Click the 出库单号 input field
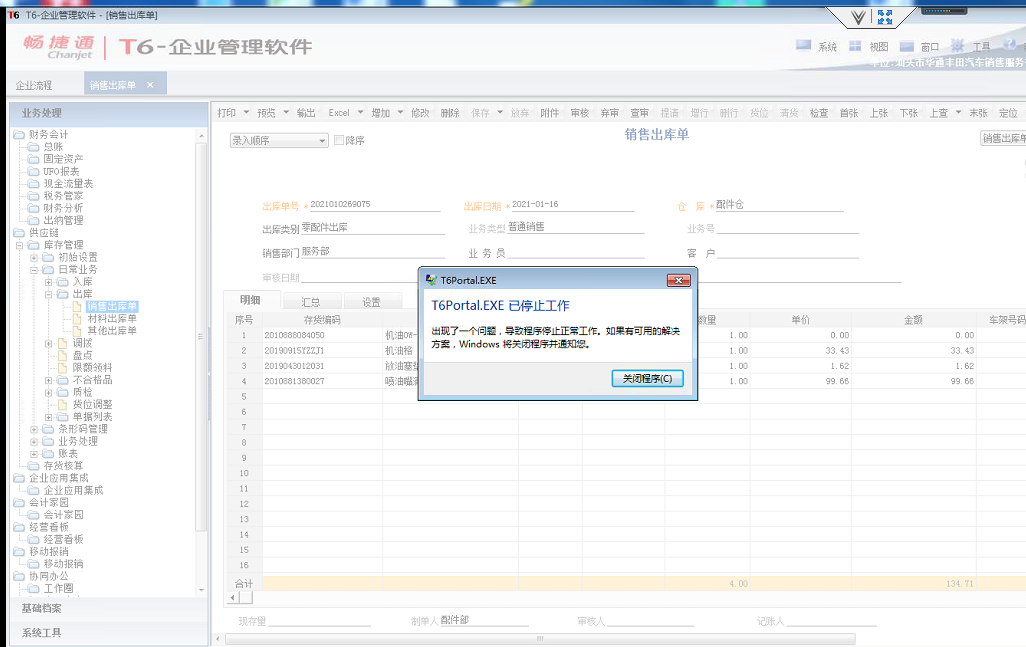Viewport: 1026px width, 647px height. [x=375, y=205]
